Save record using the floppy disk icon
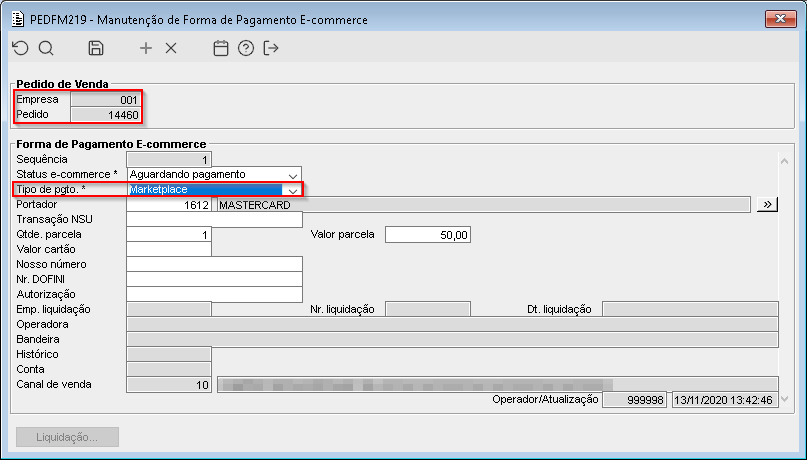 click(96, 48)
